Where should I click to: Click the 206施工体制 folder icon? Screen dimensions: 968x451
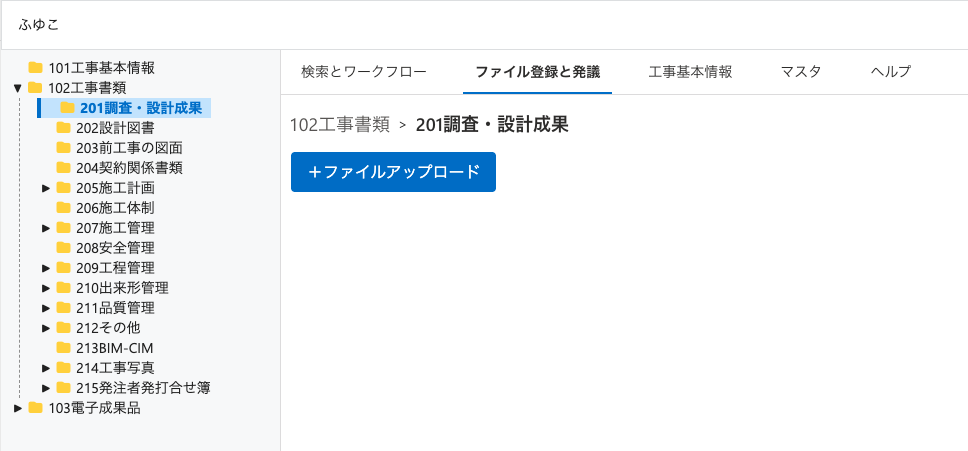click(x=63, y=208)
